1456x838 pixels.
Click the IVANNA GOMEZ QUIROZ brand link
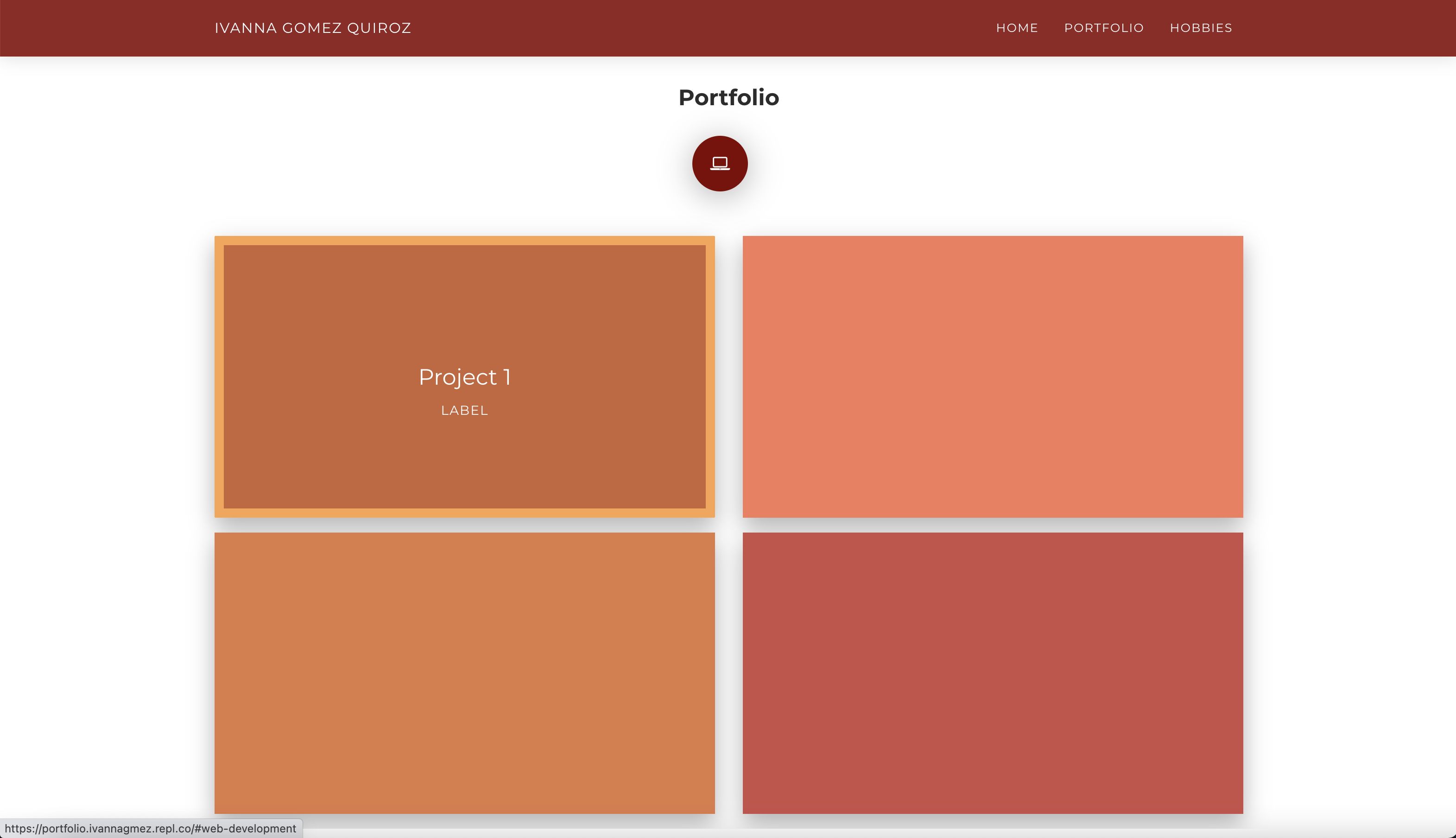(x=312, y=28)
